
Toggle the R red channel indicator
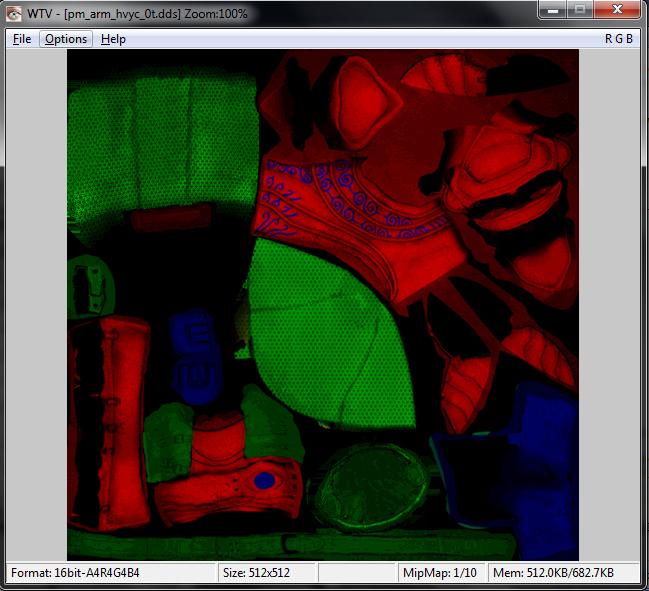[x=608, y=39]
